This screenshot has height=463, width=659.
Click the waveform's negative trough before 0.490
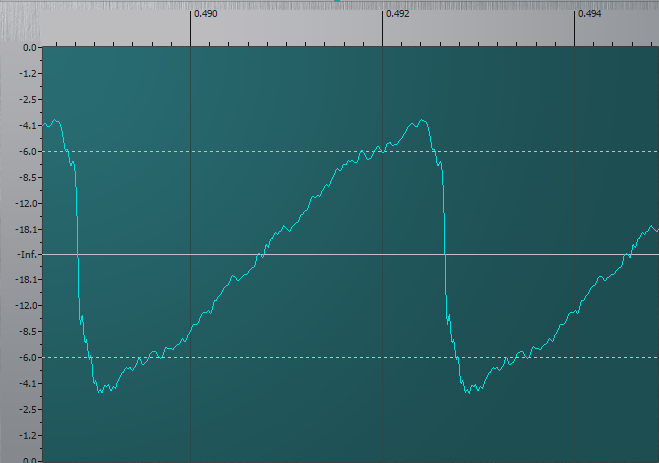click(x=101, y=392)
